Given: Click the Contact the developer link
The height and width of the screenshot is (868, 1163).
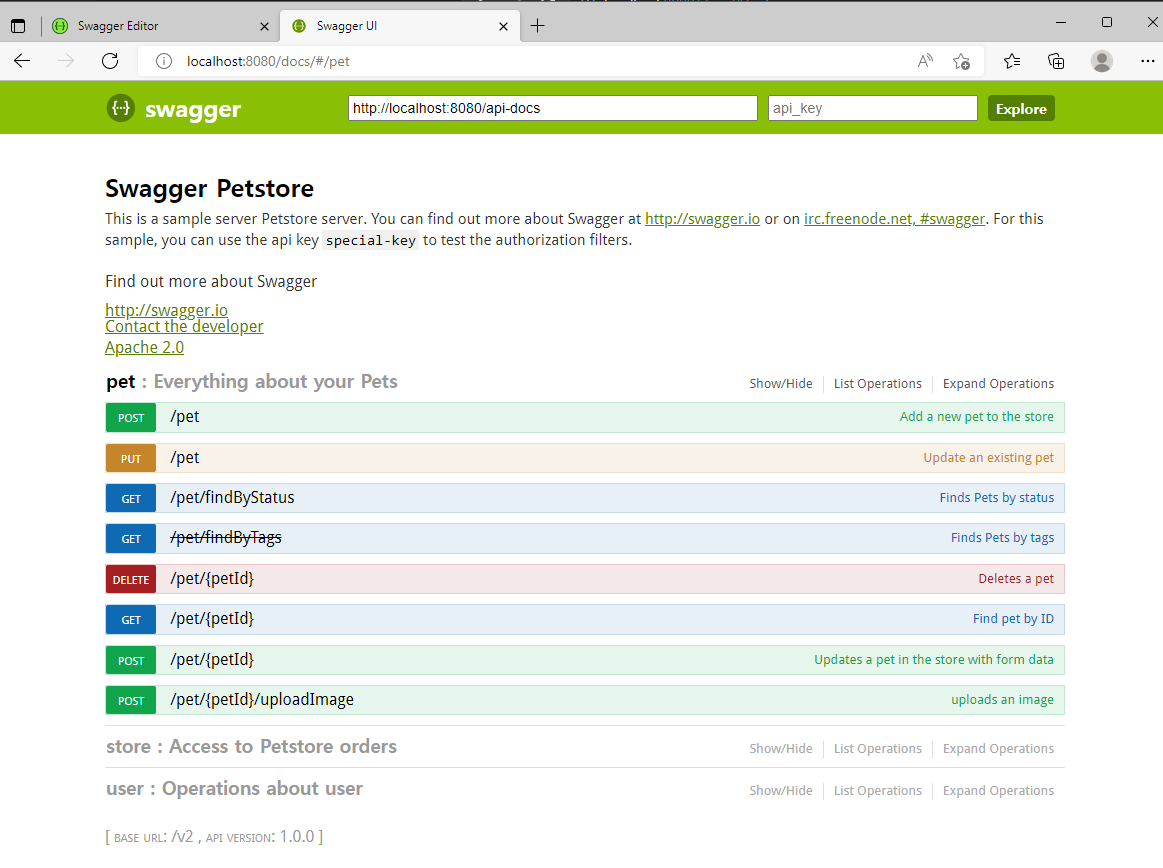Looking at the screenshot, I should 184,326.
